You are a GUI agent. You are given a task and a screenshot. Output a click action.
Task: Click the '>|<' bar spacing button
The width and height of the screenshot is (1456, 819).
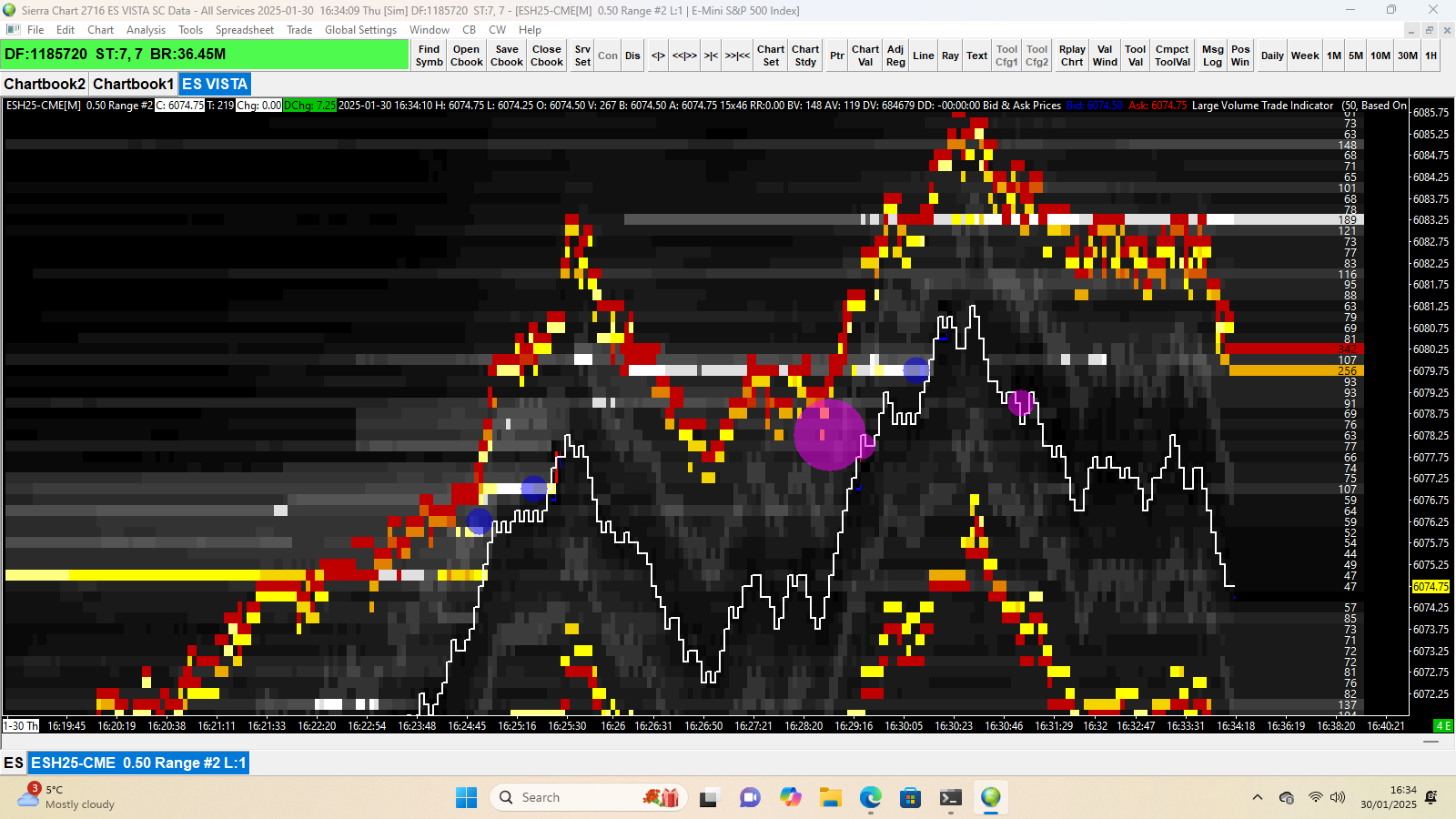(711, 56)
